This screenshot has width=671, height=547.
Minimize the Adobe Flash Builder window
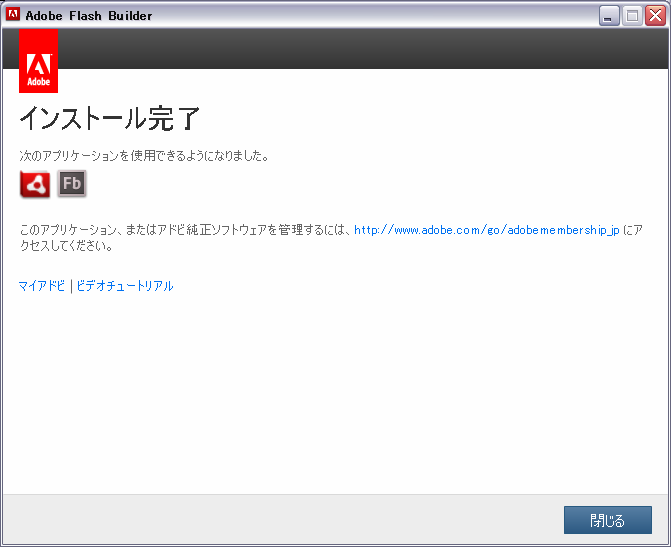tap(609, 16)
